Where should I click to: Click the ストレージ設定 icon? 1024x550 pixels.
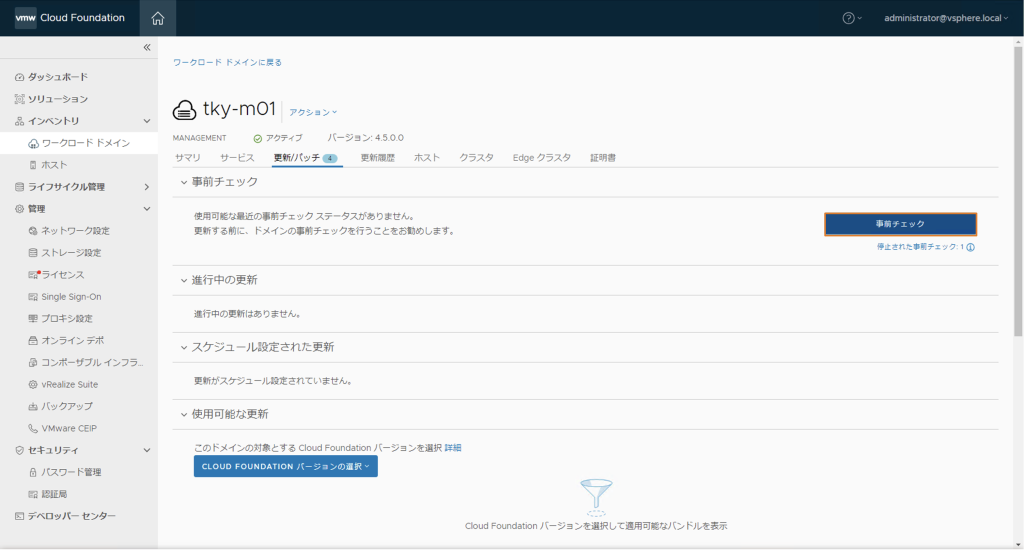coord(33,253)
